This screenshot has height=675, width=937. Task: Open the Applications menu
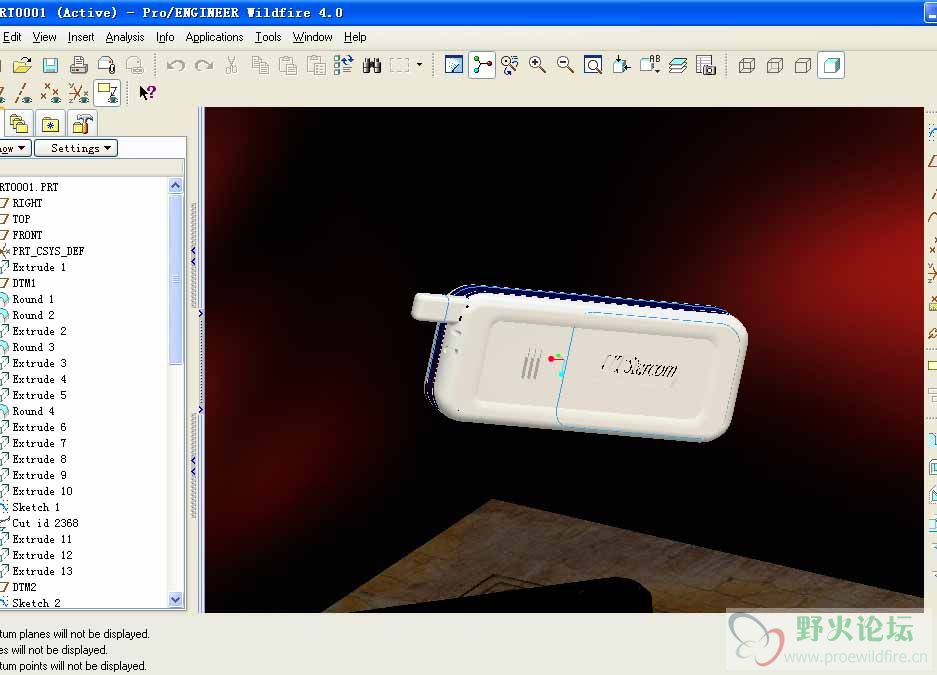tap(214, 37)
